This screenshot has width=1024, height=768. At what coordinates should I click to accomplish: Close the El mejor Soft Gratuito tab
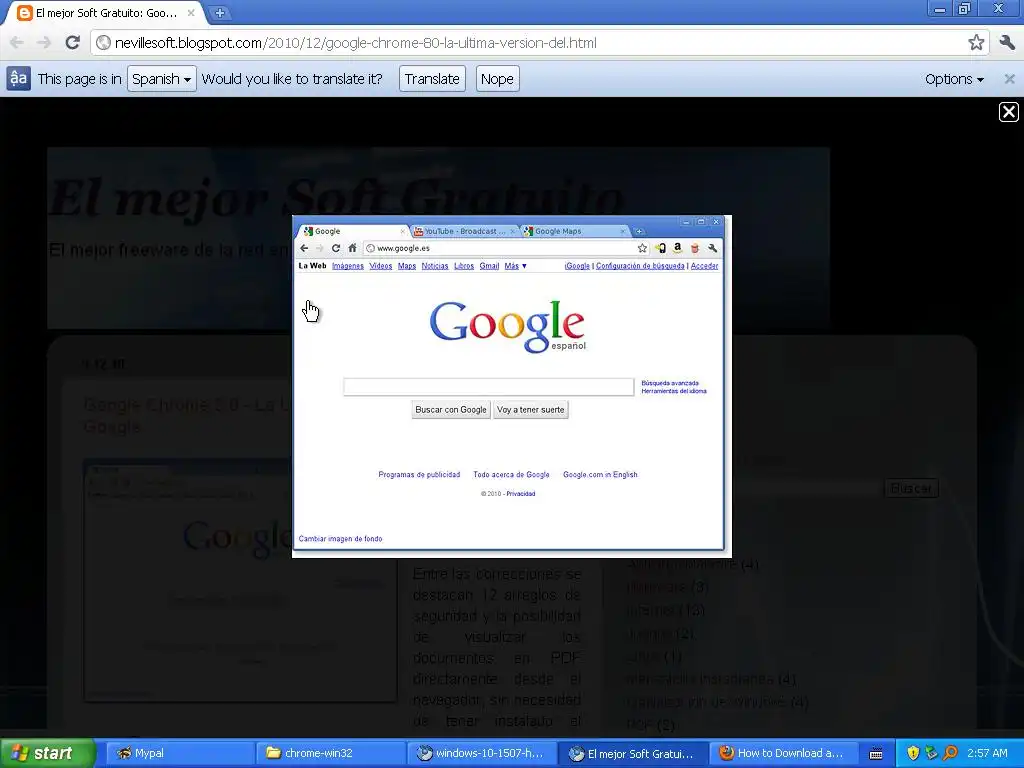[191, 13]
